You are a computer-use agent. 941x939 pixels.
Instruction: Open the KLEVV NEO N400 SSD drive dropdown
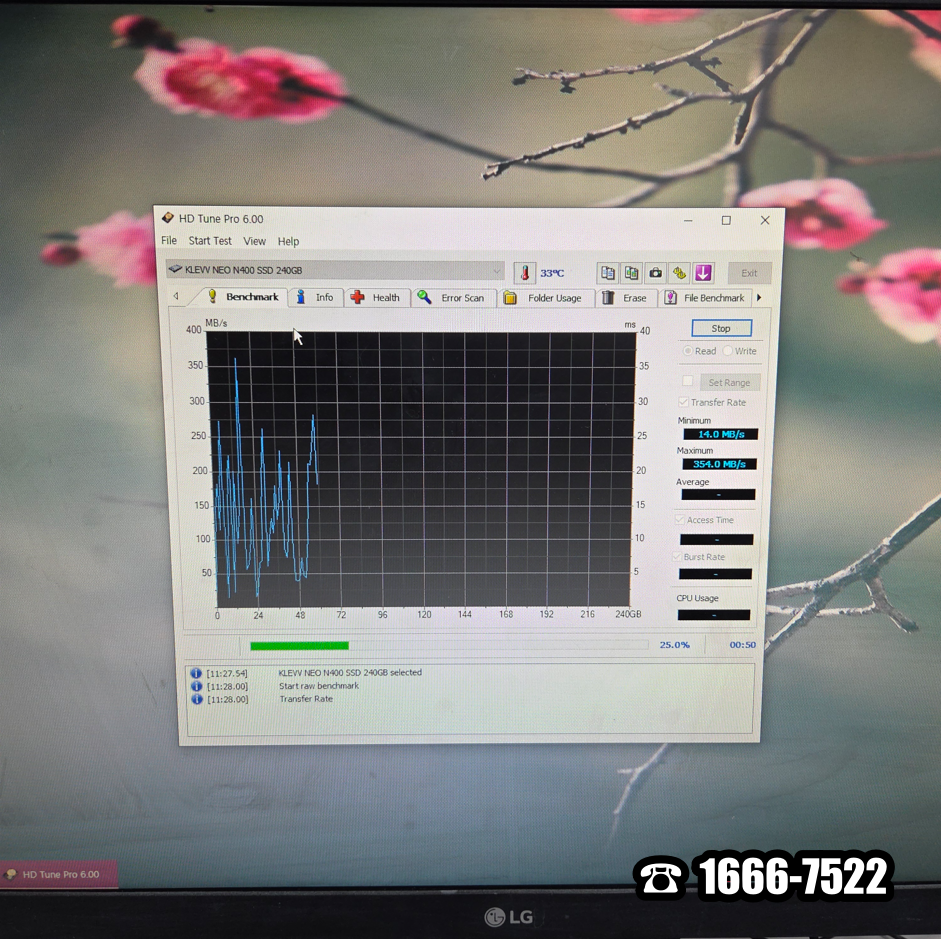(x=335, y=270)
